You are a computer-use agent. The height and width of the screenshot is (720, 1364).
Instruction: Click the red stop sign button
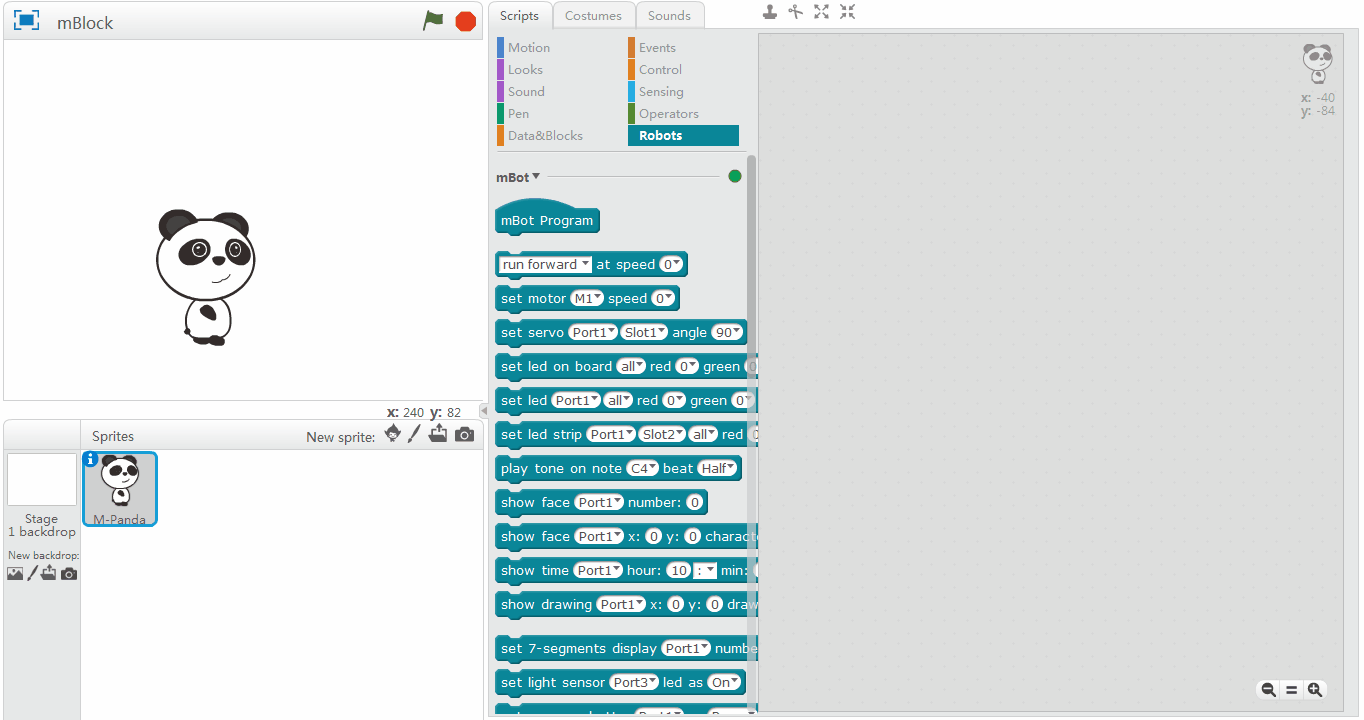click(x=466, y=21)
